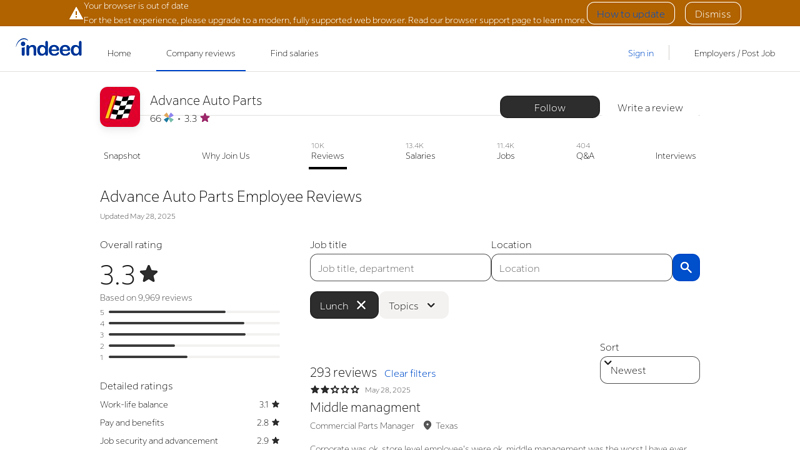Image resolution: width=800 pixels, height=450 pixels.
Task: Click the 4-star rating bar
Action: click(x=190, y=323)
